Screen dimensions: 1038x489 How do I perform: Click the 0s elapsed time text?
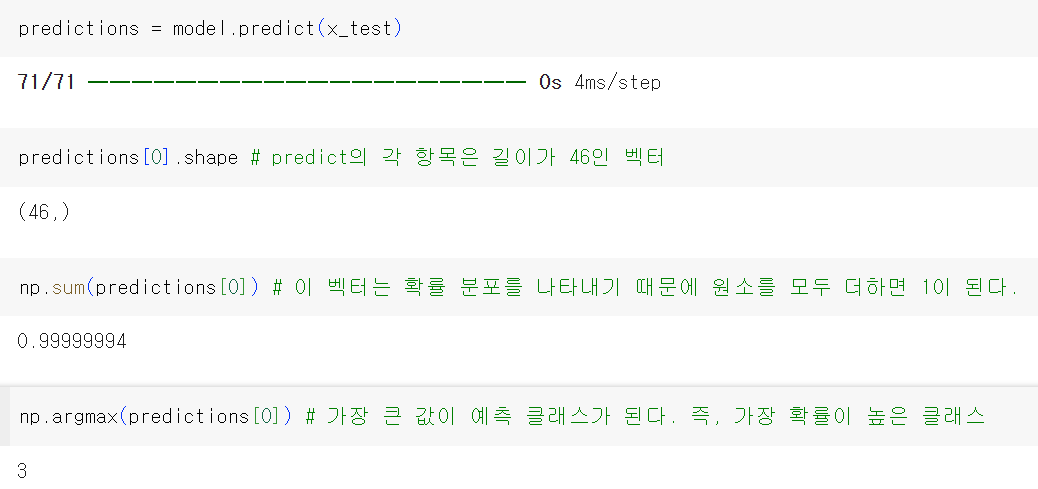pyautogui.click(x=550, y=83)
